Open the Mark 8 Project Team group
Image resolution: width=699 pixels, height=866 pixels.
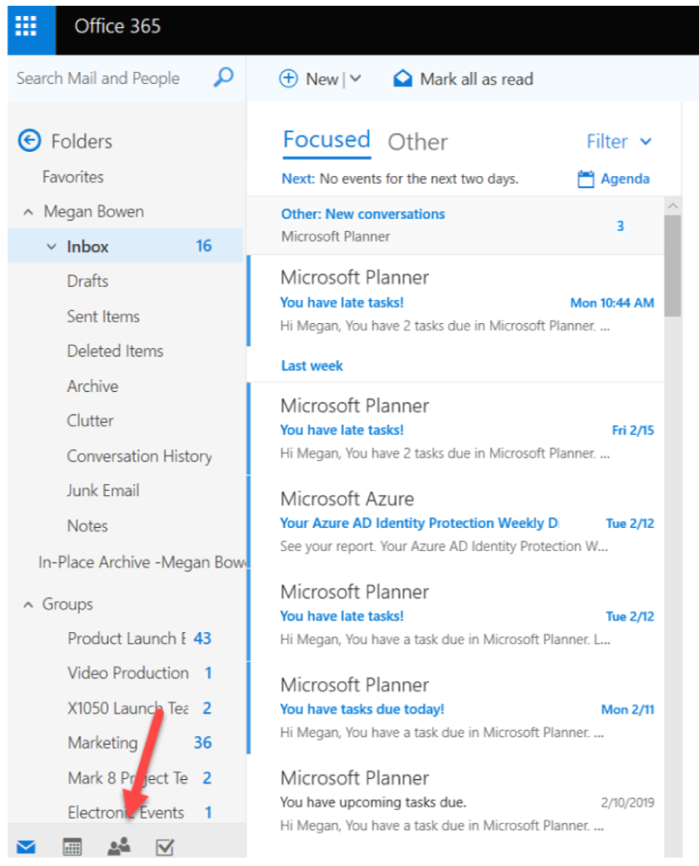pyautogui.click(x=128, y=778)
